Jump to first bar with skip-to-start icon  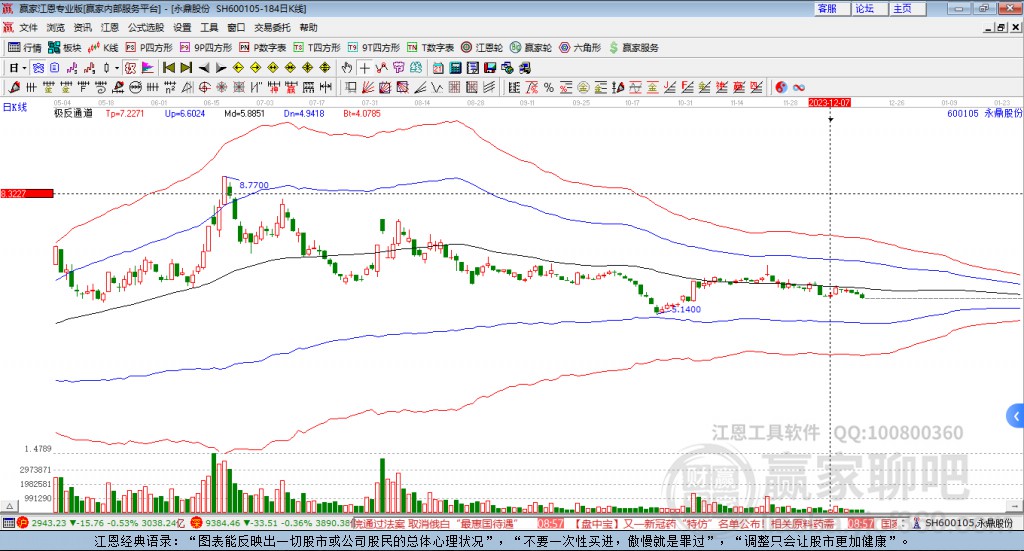pos(169,68)
